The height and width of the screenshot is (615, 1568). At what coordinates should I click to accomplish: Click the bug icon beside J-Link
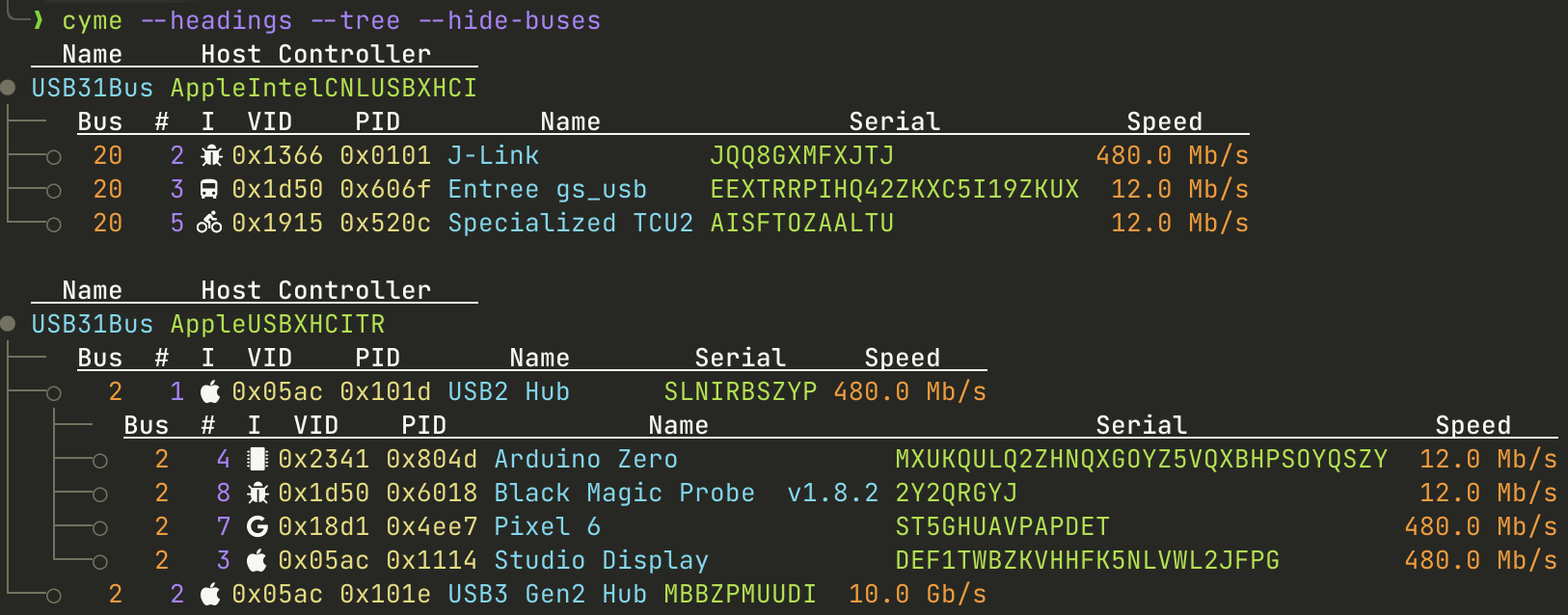[x=210, y=155]
